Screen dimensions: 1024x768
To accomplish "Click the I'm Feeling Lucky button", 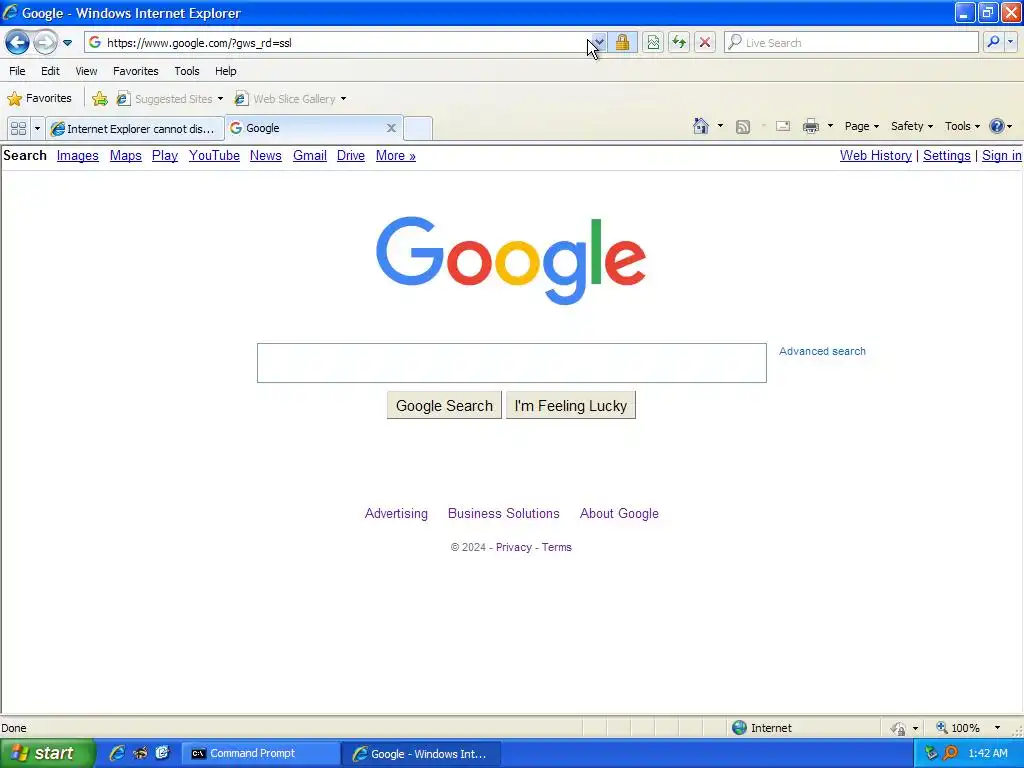I will tap(571, 406).
